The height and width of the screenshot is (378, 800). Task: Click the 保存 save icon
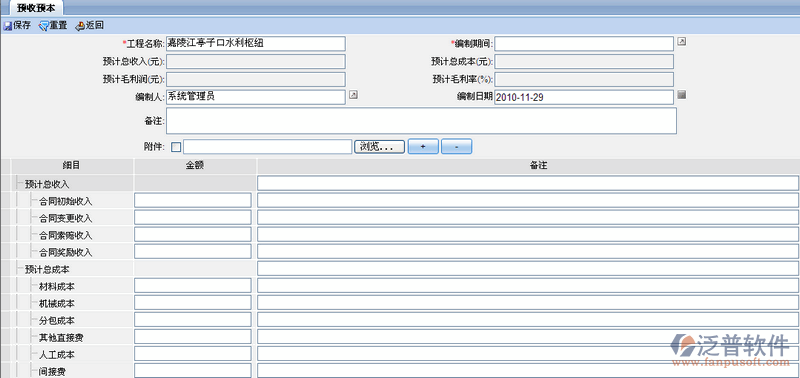click(8, 26)
